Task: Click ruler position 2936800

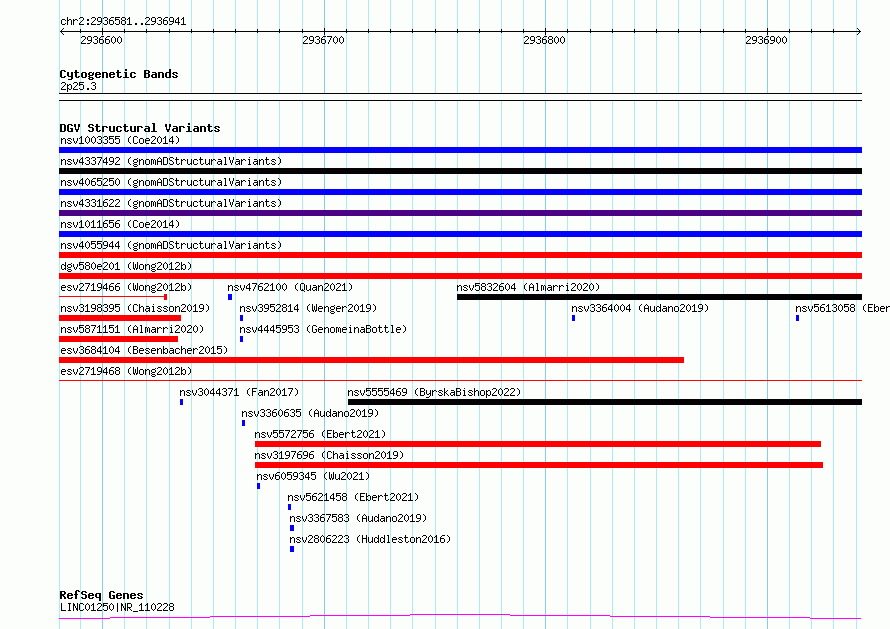Action: [x=544, y=40]
